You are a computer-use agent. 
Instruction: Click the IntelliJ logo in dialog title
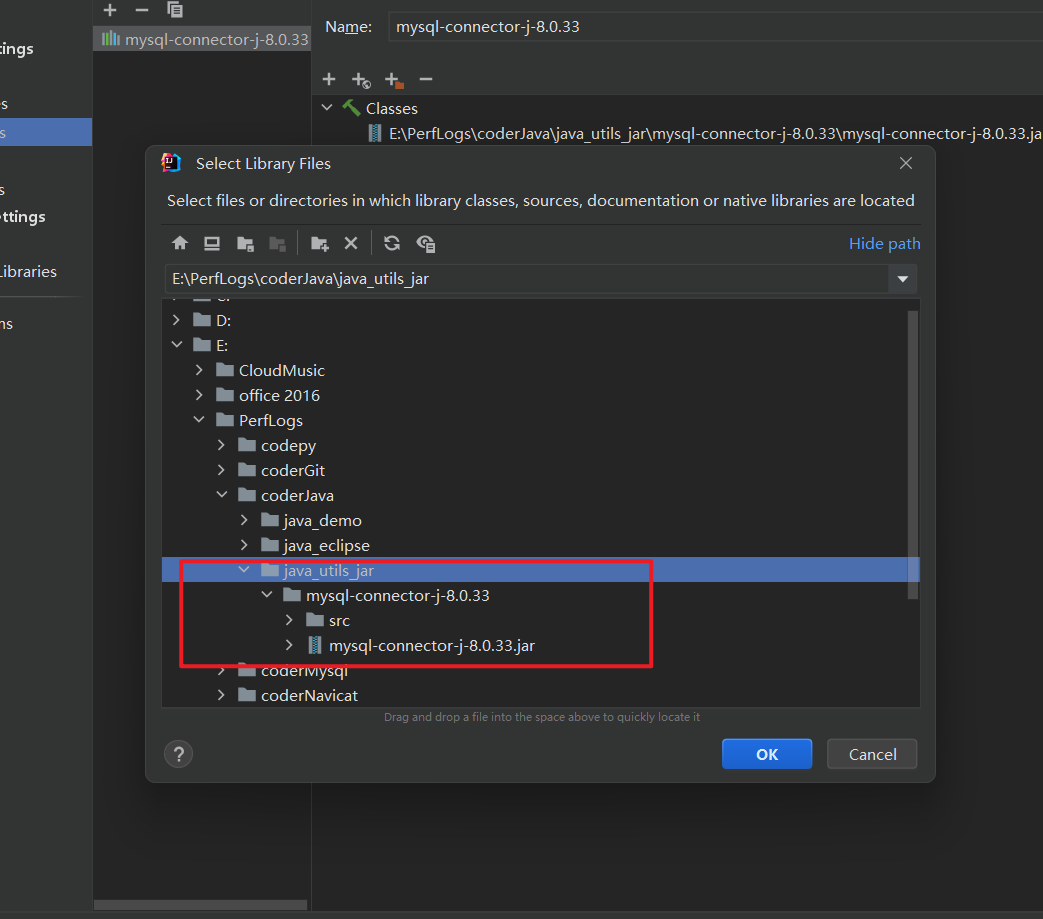click(x=172, y=163)
